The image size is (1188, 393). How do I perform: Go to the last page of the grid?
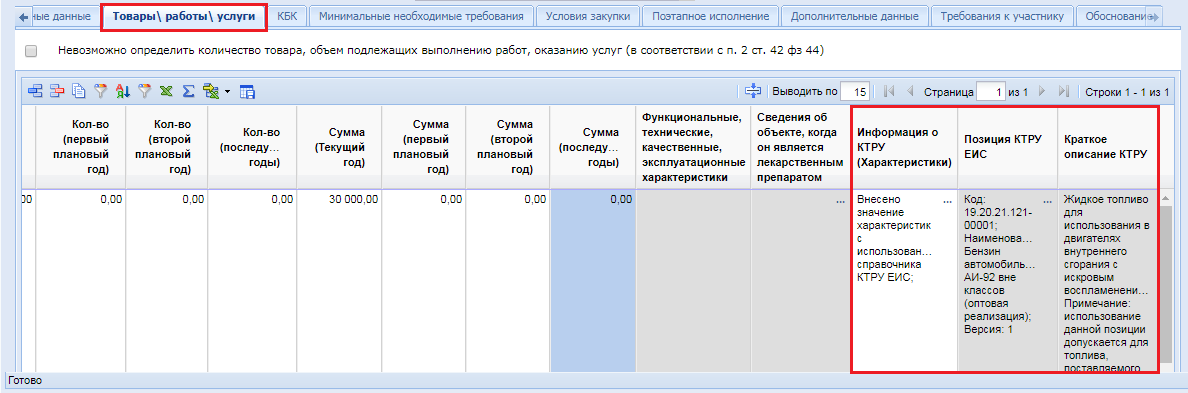(x=1063, y=92)
